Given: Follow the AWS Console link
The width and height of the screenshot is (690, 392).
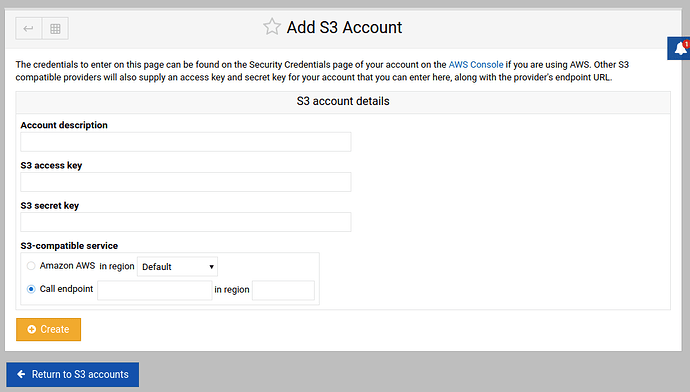Looking at the screenshot, I should 476,65.
